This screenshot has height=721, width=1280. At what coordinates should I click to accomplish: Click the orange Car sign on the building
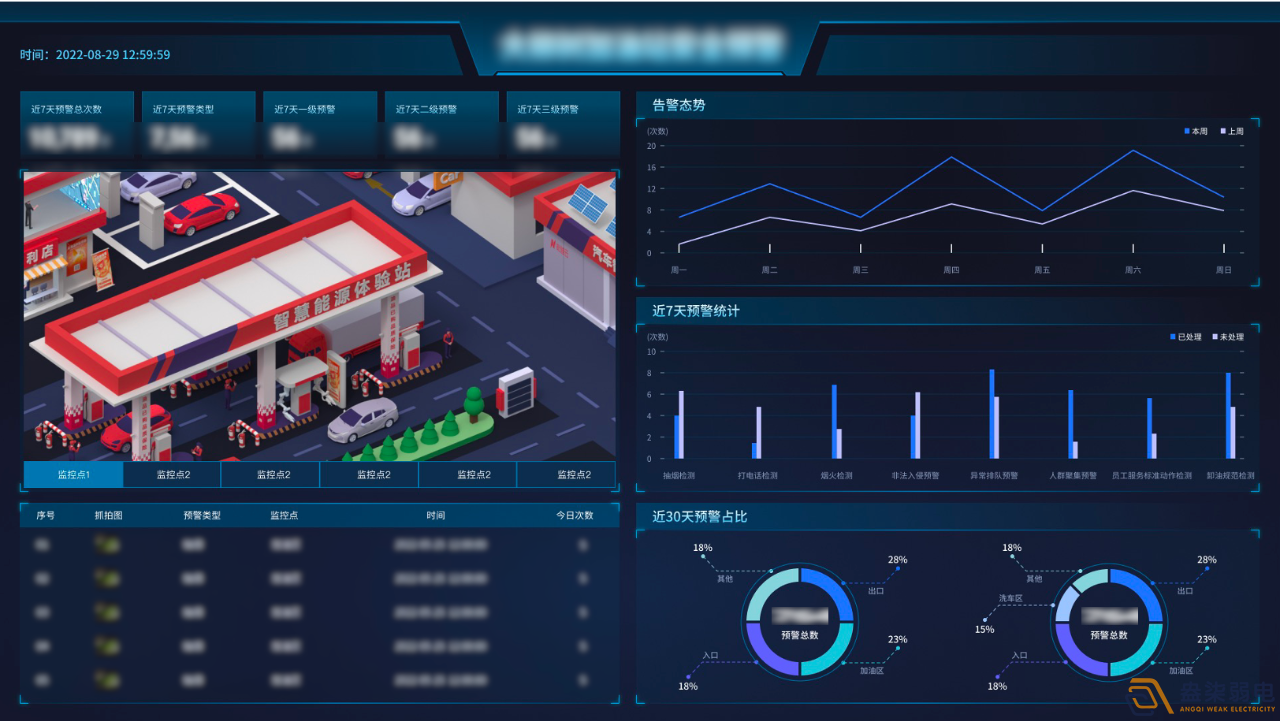446,179
